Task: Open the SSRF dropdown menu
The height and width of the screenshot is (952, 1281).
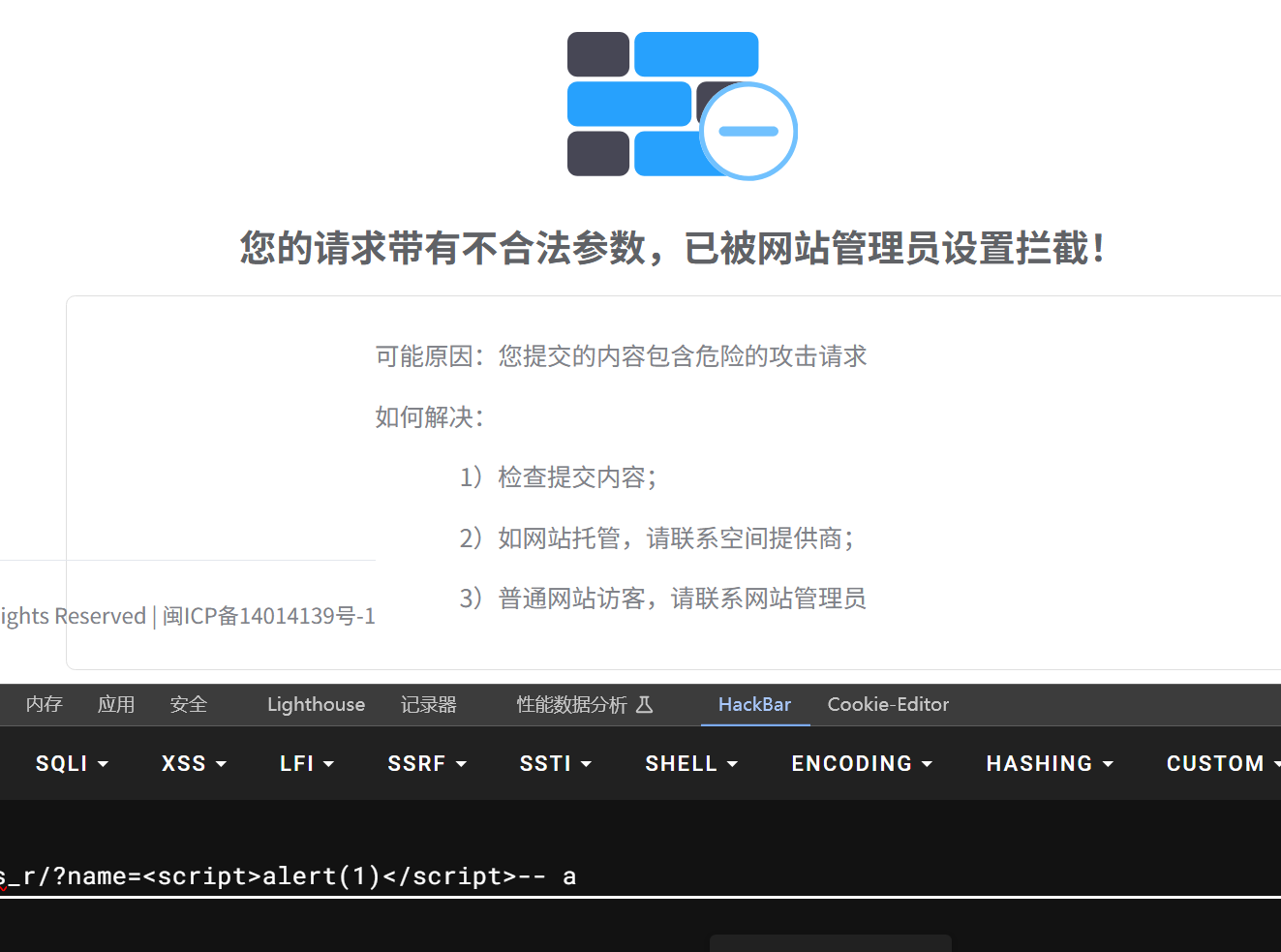Action: pos(427,764)
